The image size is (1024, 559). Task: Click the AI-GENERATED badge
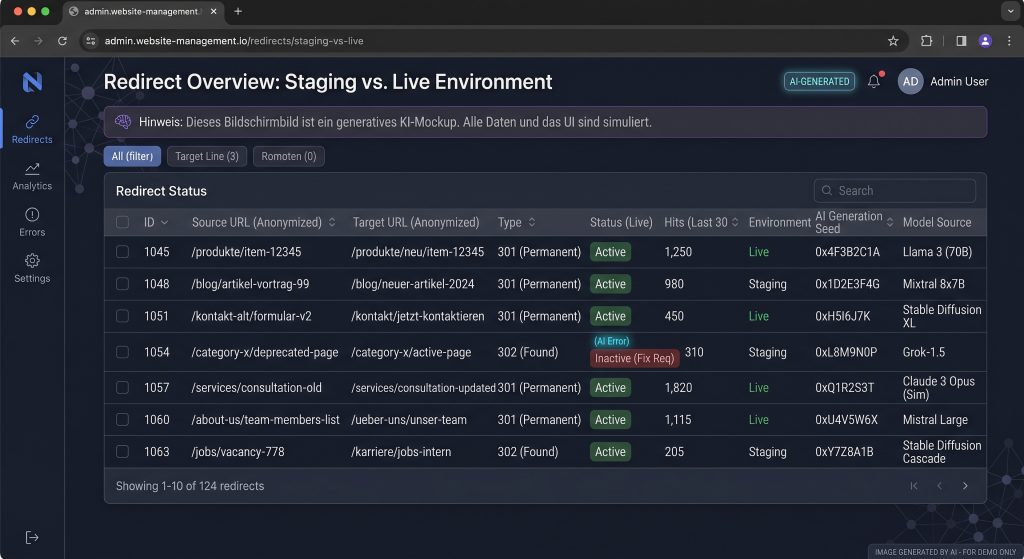(819, 82)
